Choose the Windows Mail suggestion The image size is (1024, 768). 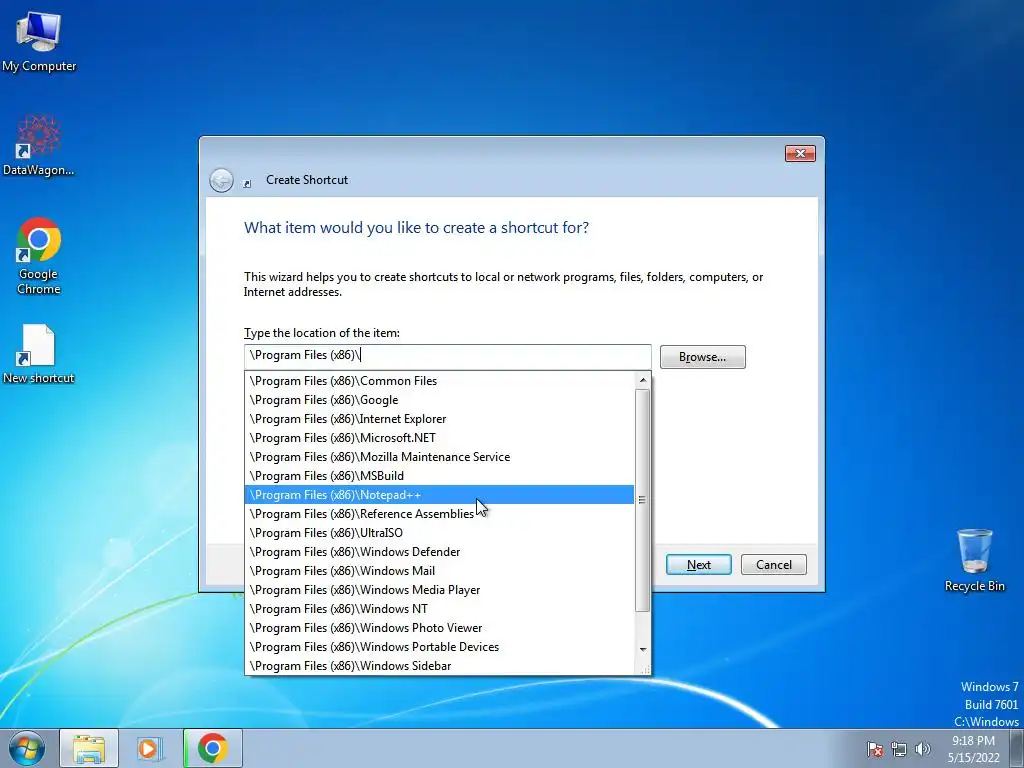[x=439, y=570]
